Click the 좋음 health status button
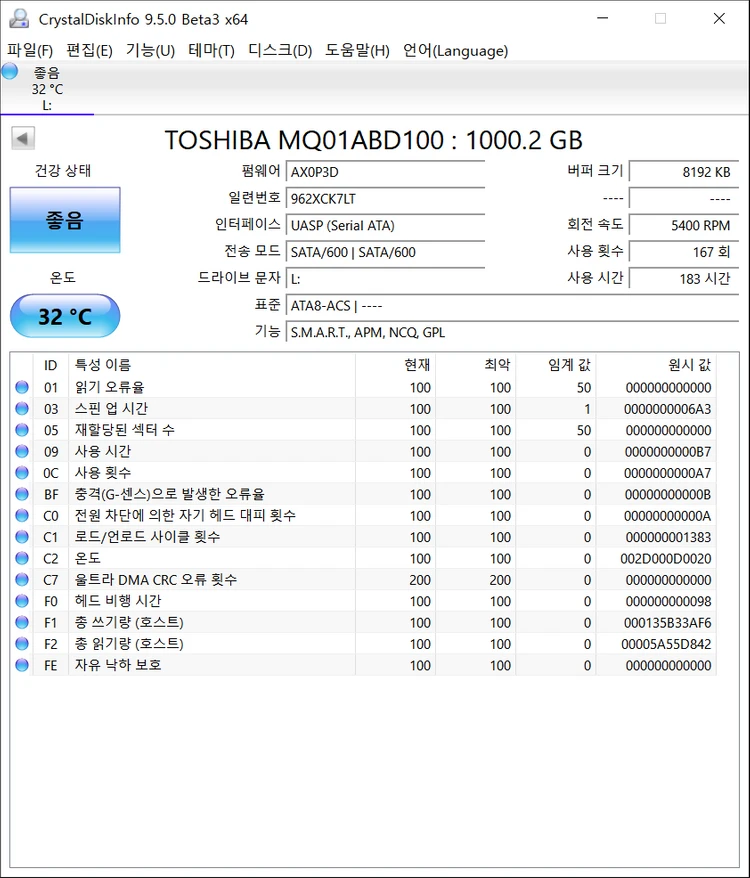 tap(65, 220)
